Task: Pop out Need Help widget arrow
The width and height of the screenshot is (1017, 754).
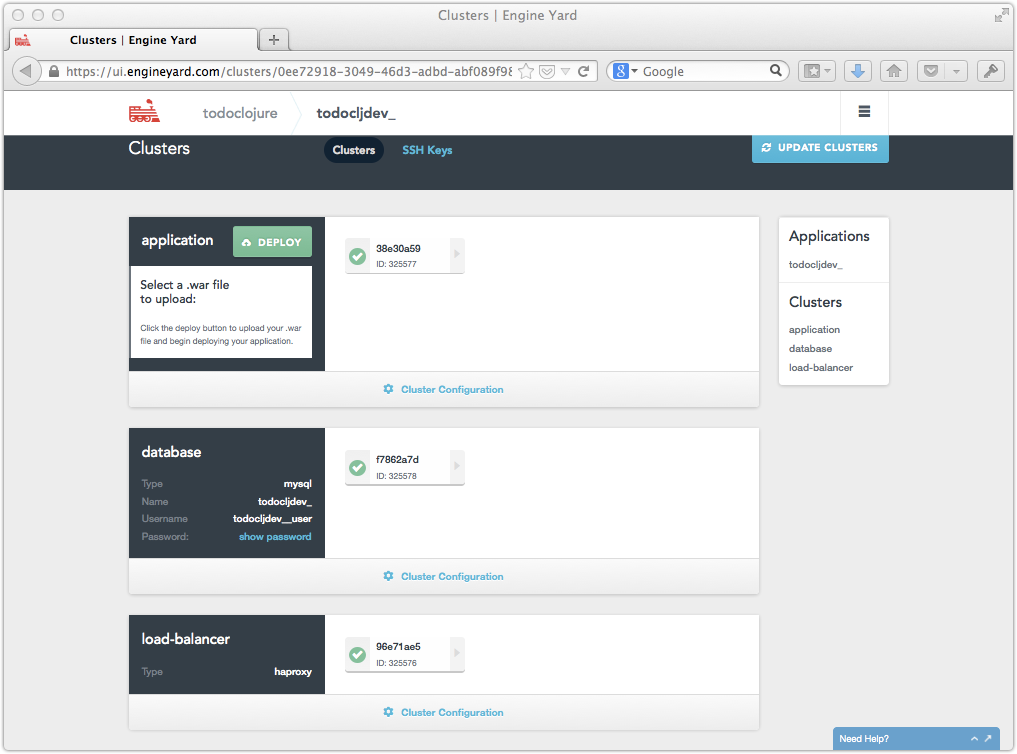Action: pos(988,738)
